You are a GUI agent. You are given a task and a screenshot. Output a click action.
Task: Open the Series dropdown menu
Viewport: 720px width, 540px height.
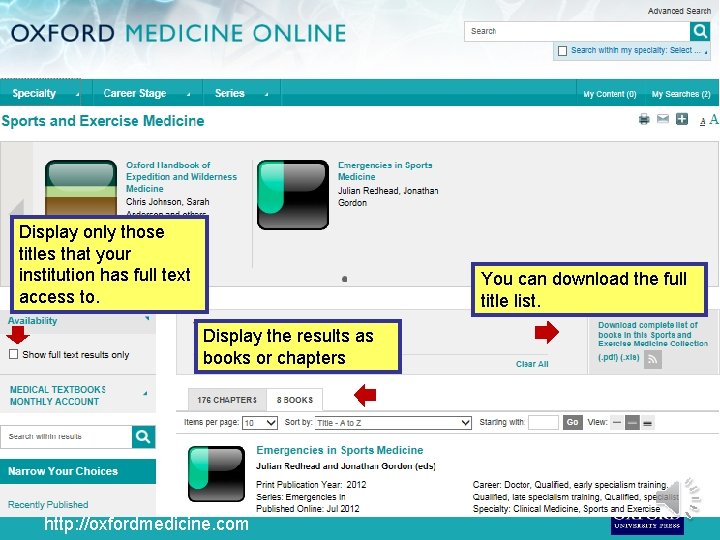[x=242, y=93]
